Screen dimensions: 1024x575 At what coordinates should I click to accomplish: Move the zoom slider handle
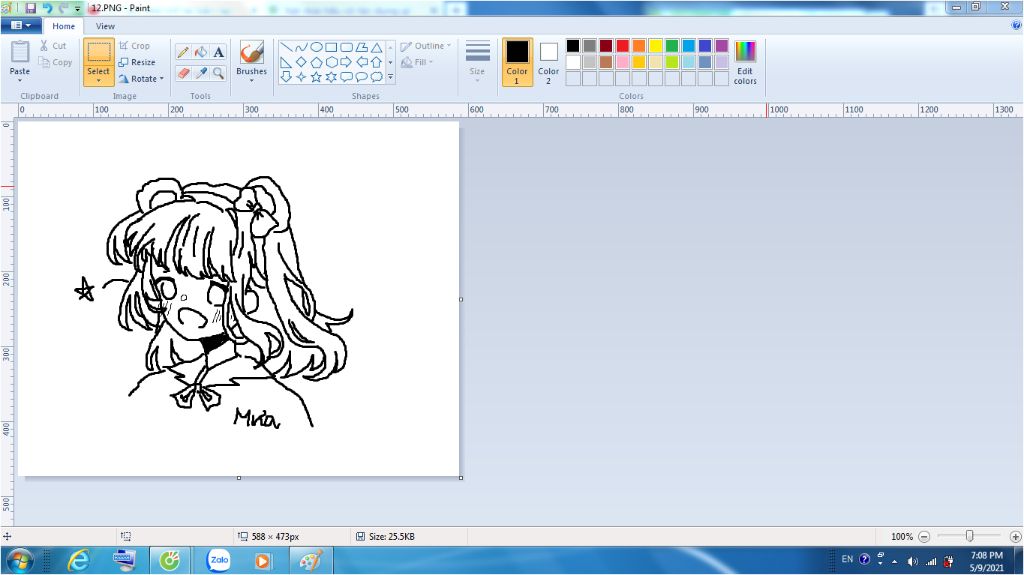coord(970,536)
